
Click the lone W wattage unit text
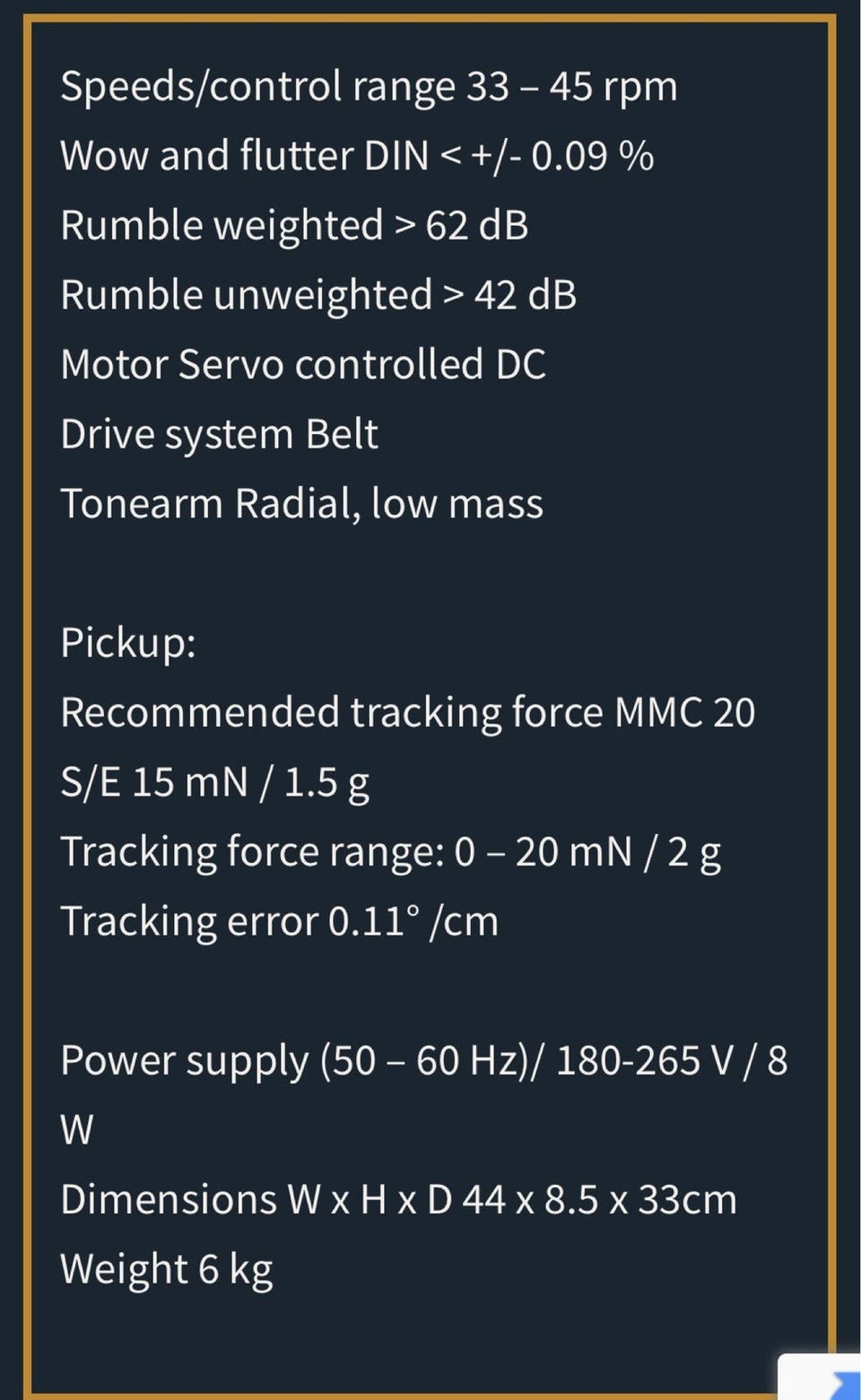pos(76,1130)
